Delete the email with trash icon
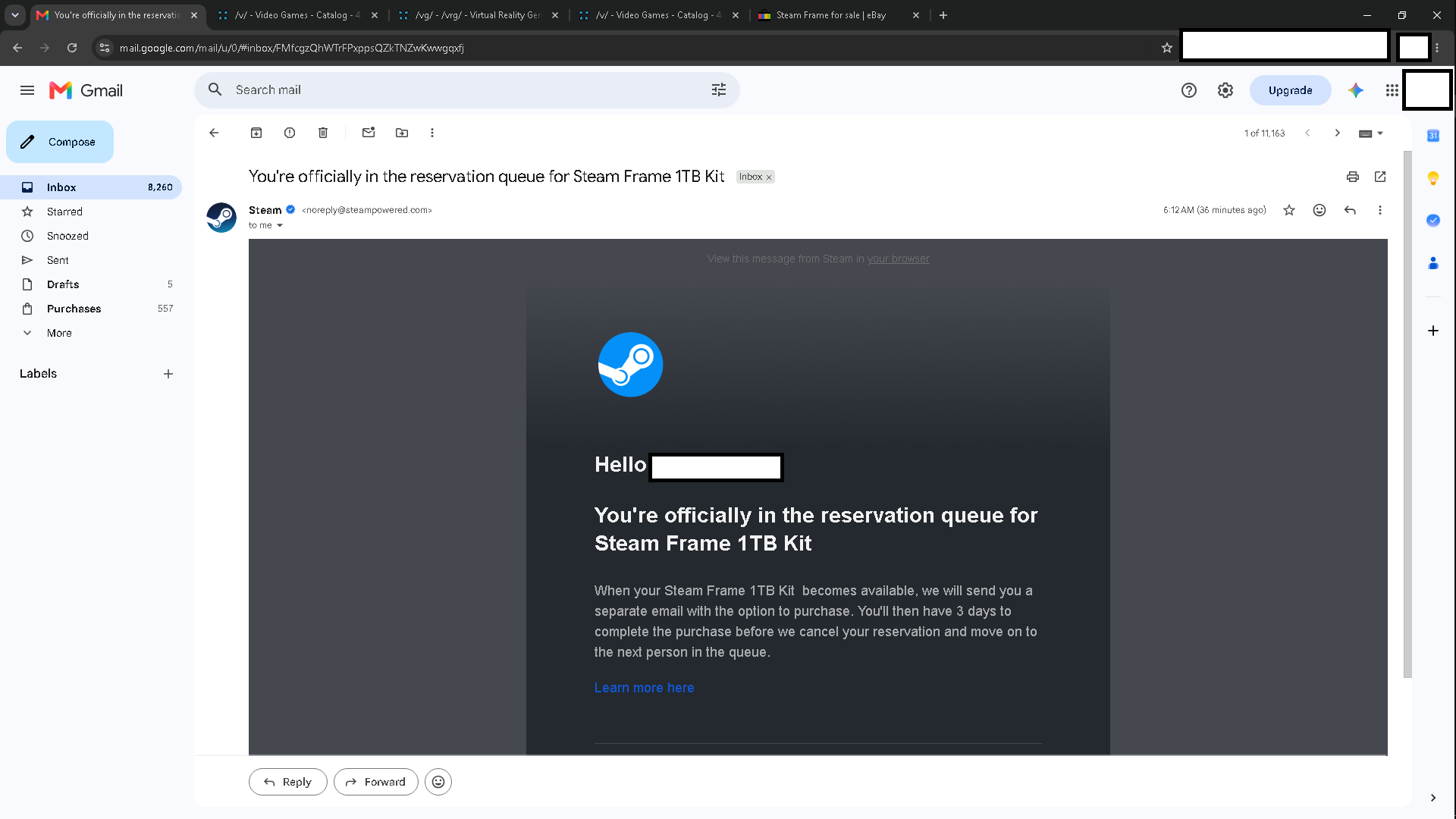This screenshot has height=819, width=1456. 323,133
